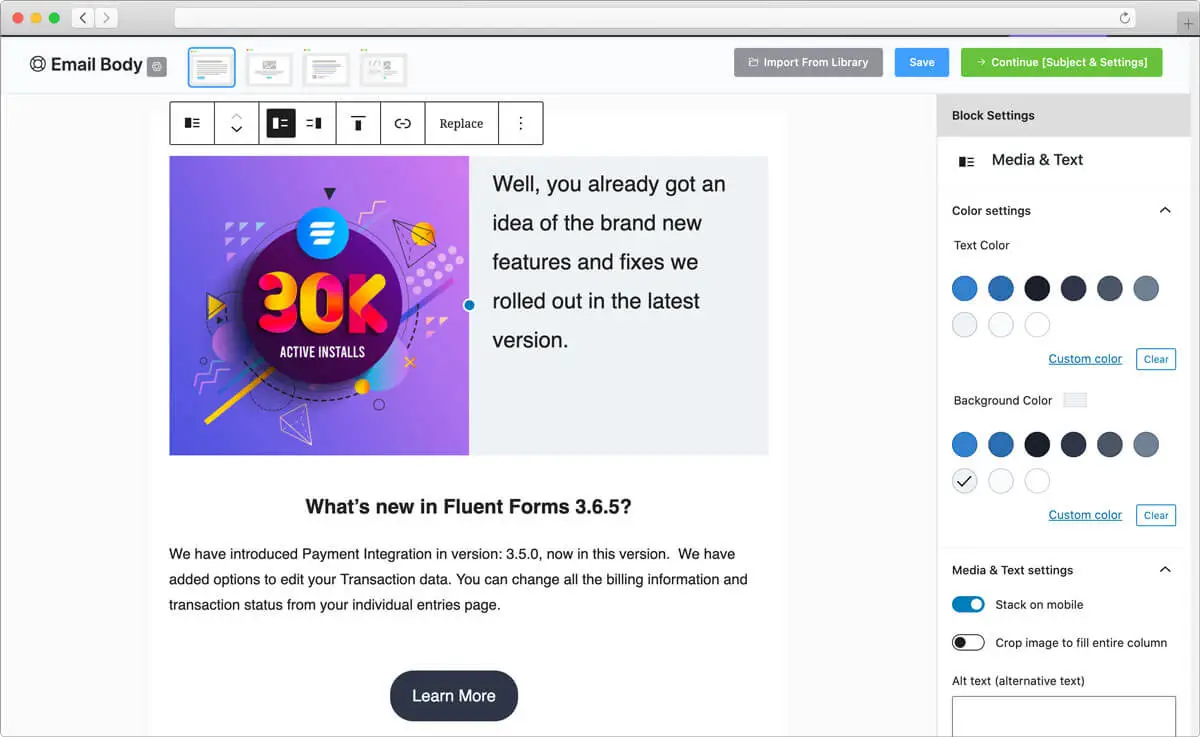
Task: Select the 'Show media on left' alignment icon
Action: click(x=280, y=123)
